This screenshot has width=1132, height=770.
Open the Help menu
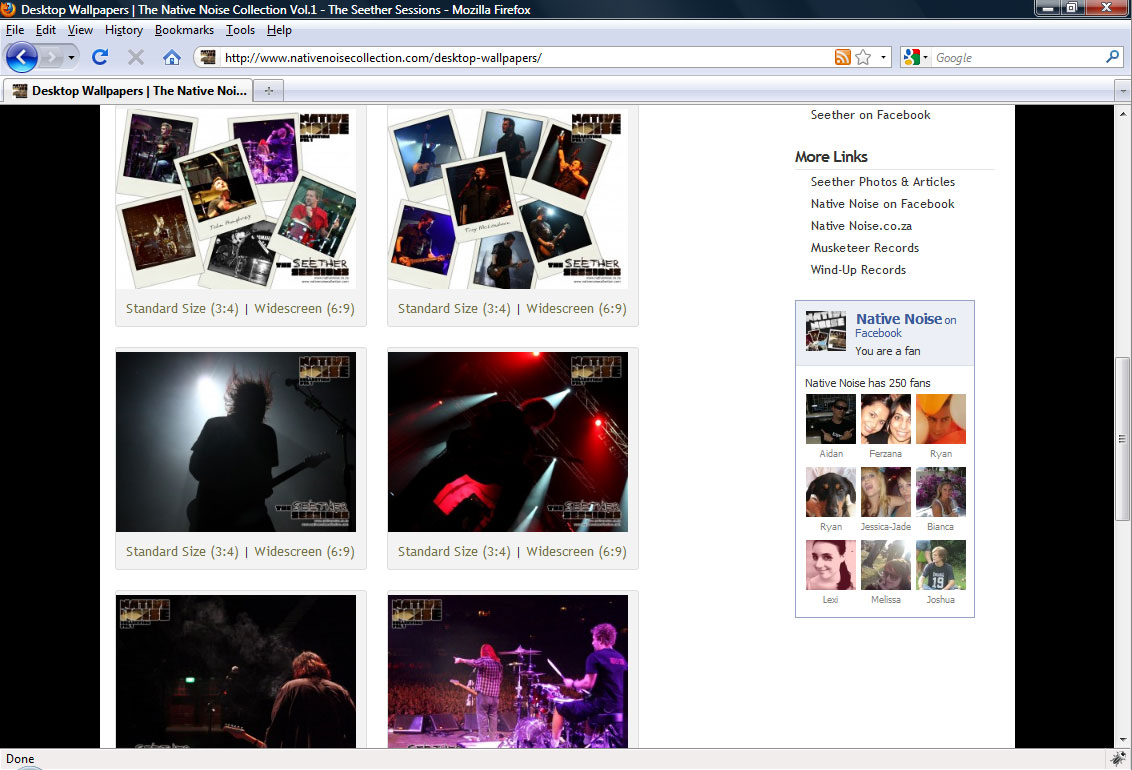click(279, 30)
